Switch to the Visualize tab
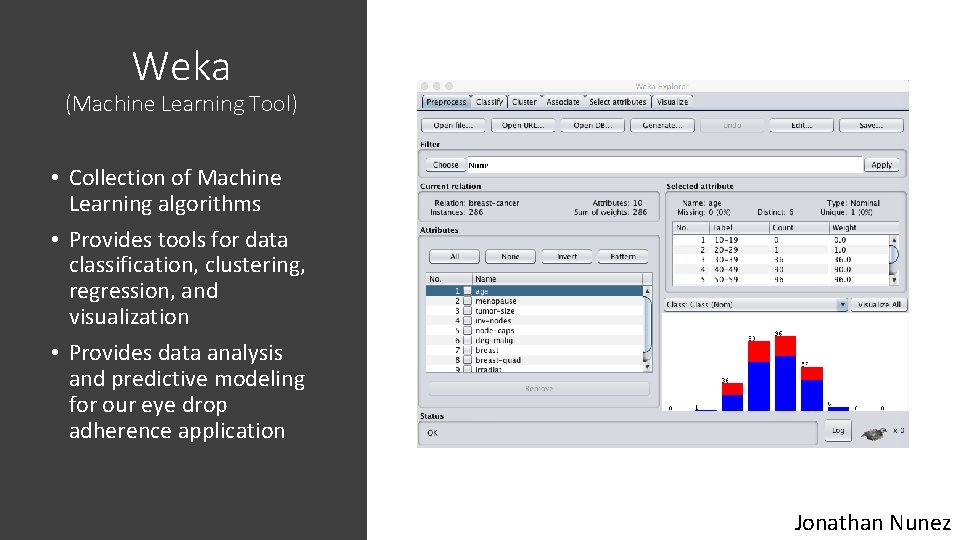960x540 pixels. click(x=672, y=102)
